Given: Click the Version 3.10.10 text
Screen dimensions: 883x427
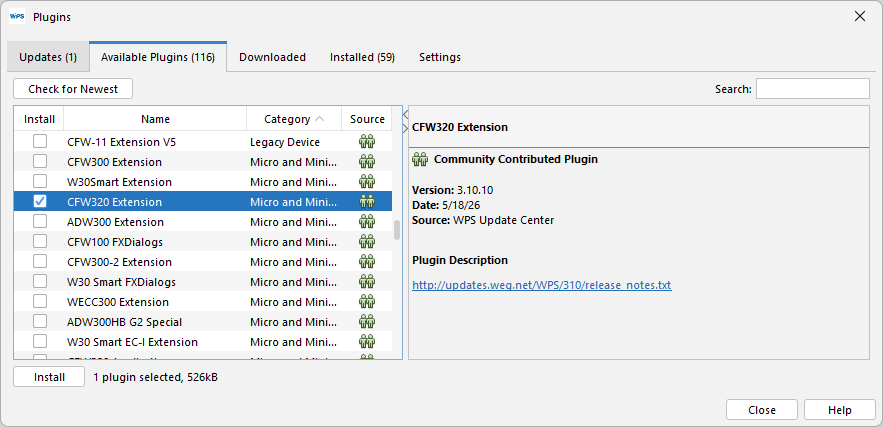Looking at the screenshot, I should pos(453,190).
